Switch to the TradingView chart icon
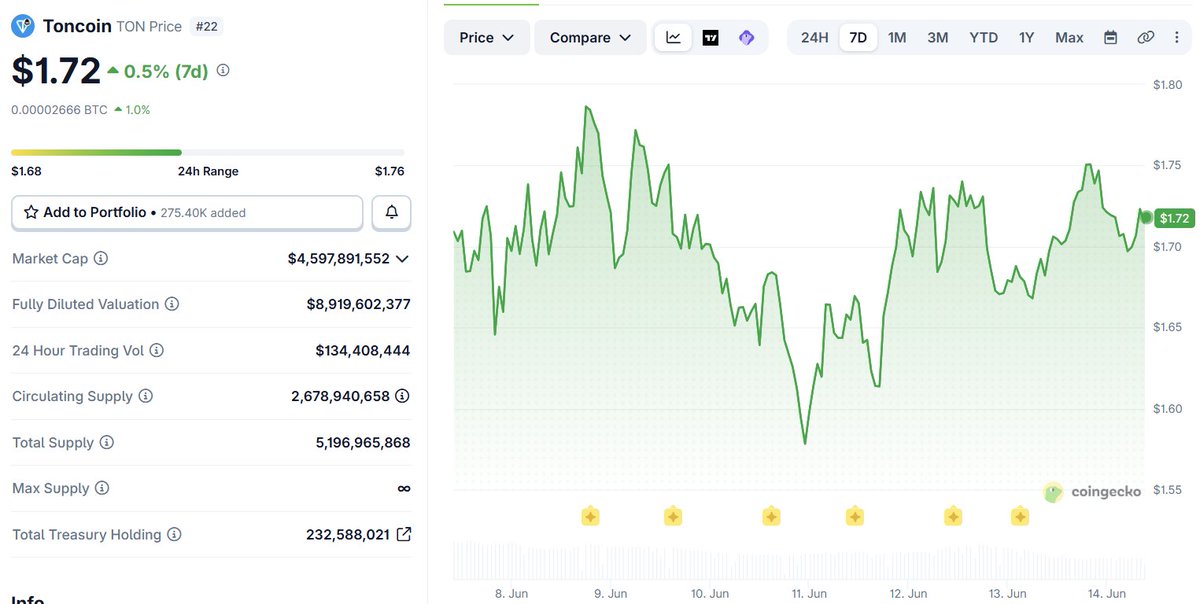 [710, 37]
